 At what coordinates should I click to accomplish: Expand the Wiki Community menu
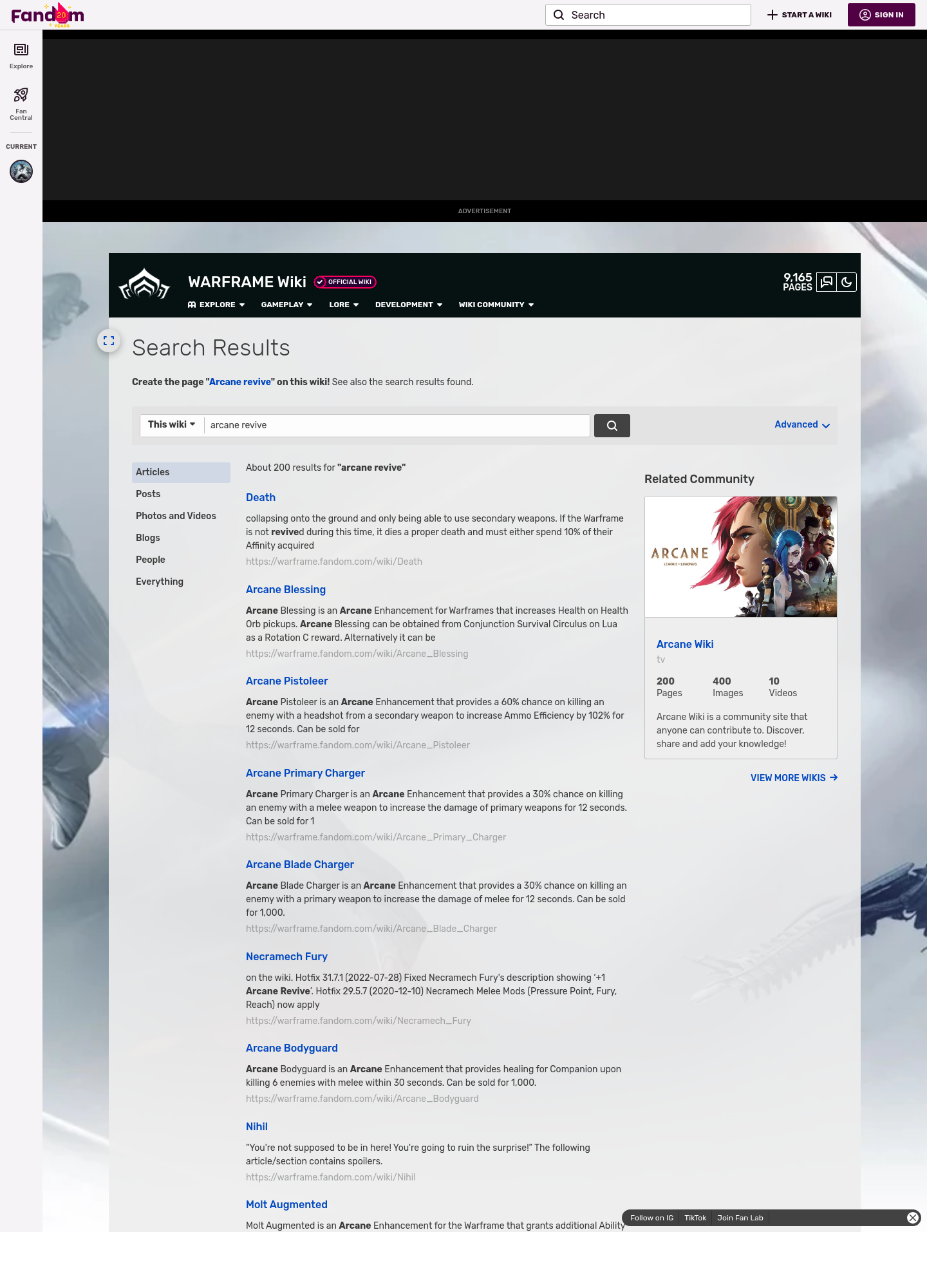tap(496, 305)
